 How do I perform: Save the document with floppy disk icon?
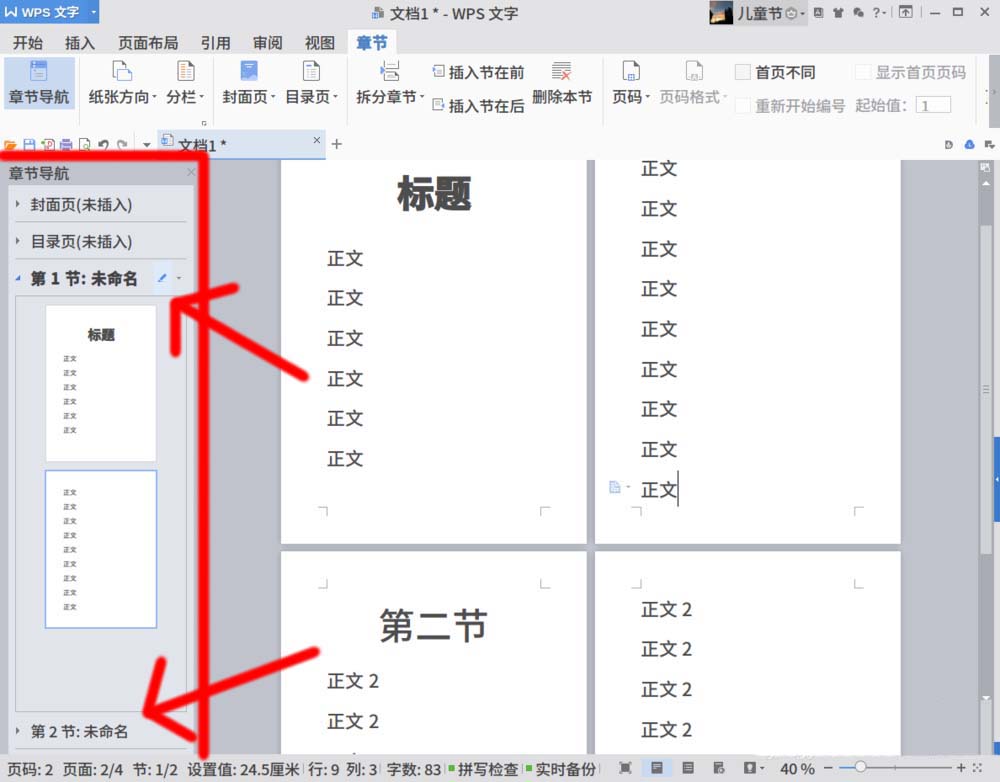(x=29, y=145)
